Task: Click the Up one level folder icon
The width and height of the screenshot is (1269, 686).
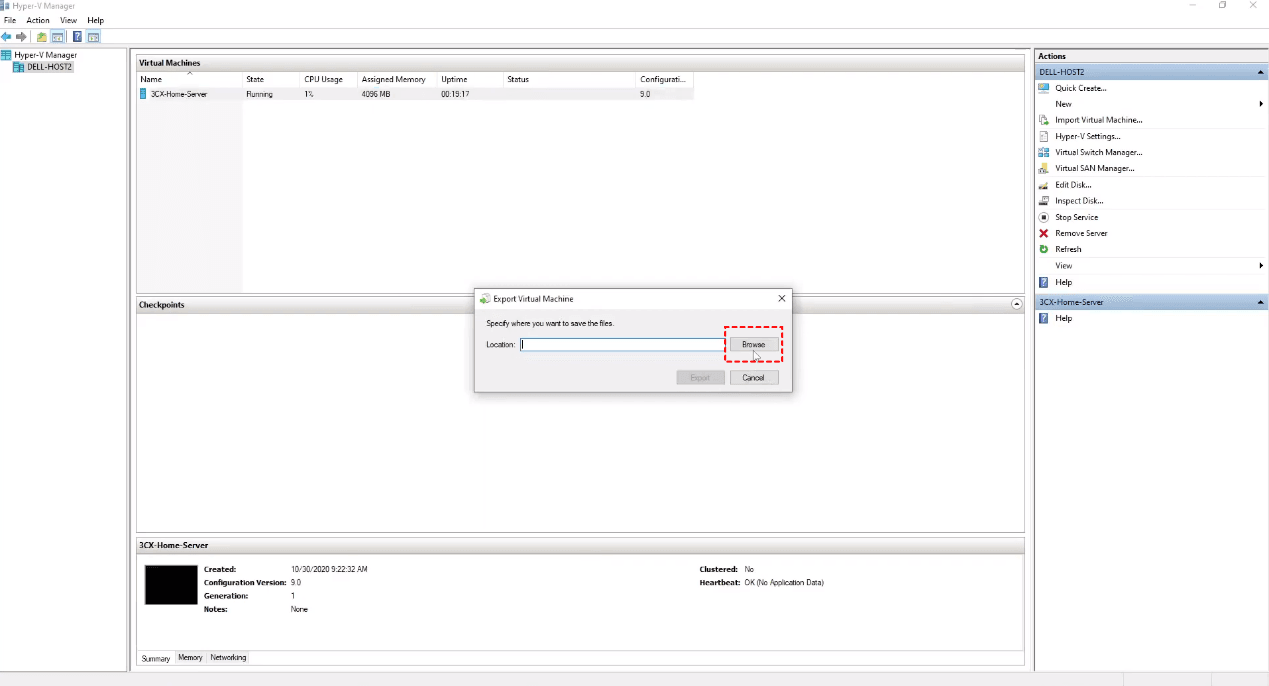Action: 42,37
